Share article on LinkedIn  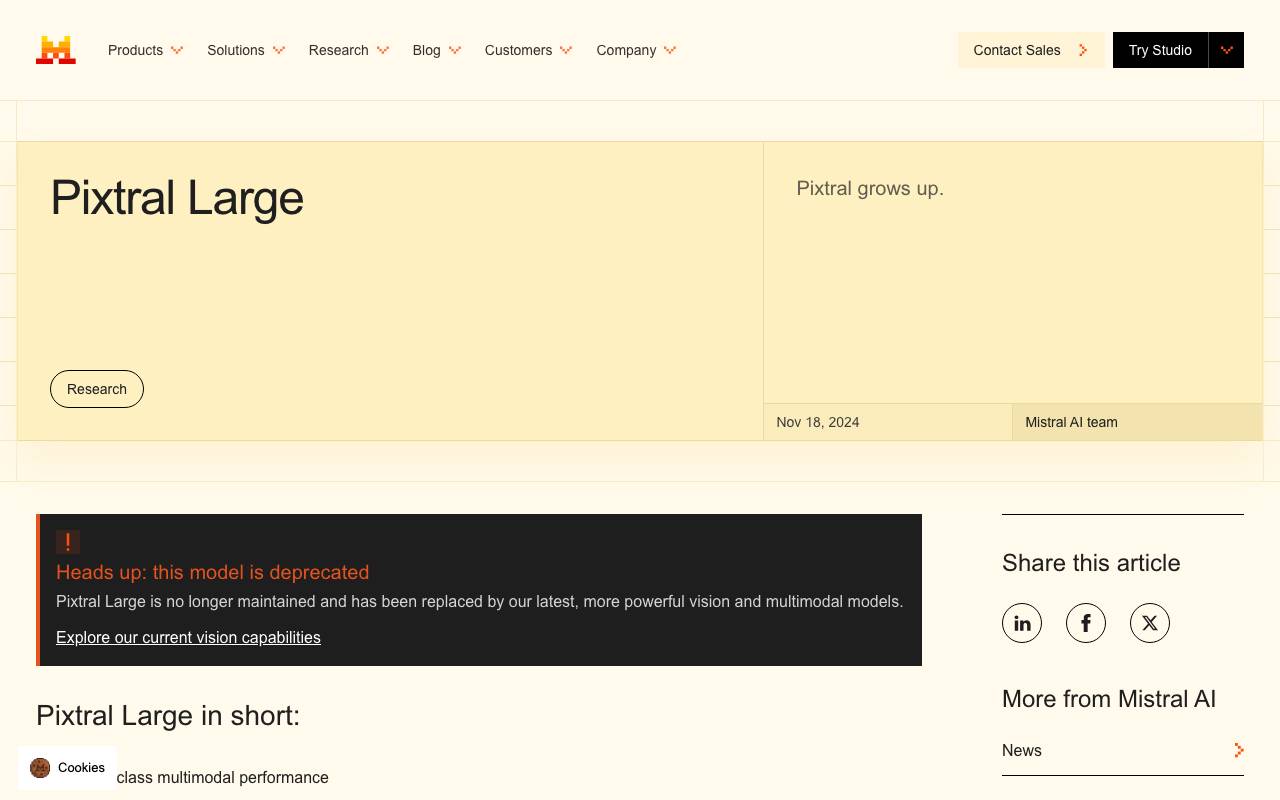click(1022, 623)
